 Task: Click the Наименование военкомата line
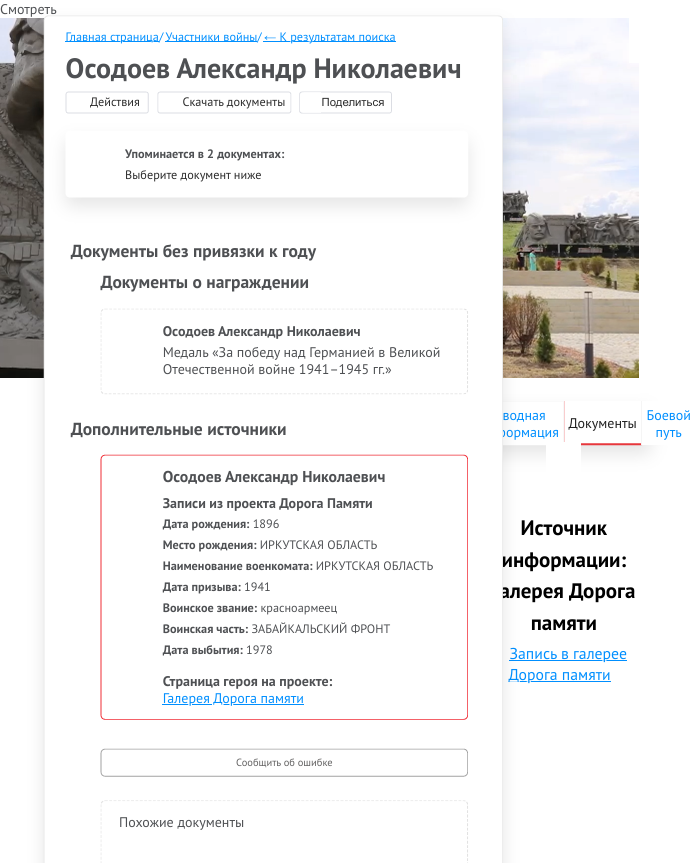coord(298,566)
